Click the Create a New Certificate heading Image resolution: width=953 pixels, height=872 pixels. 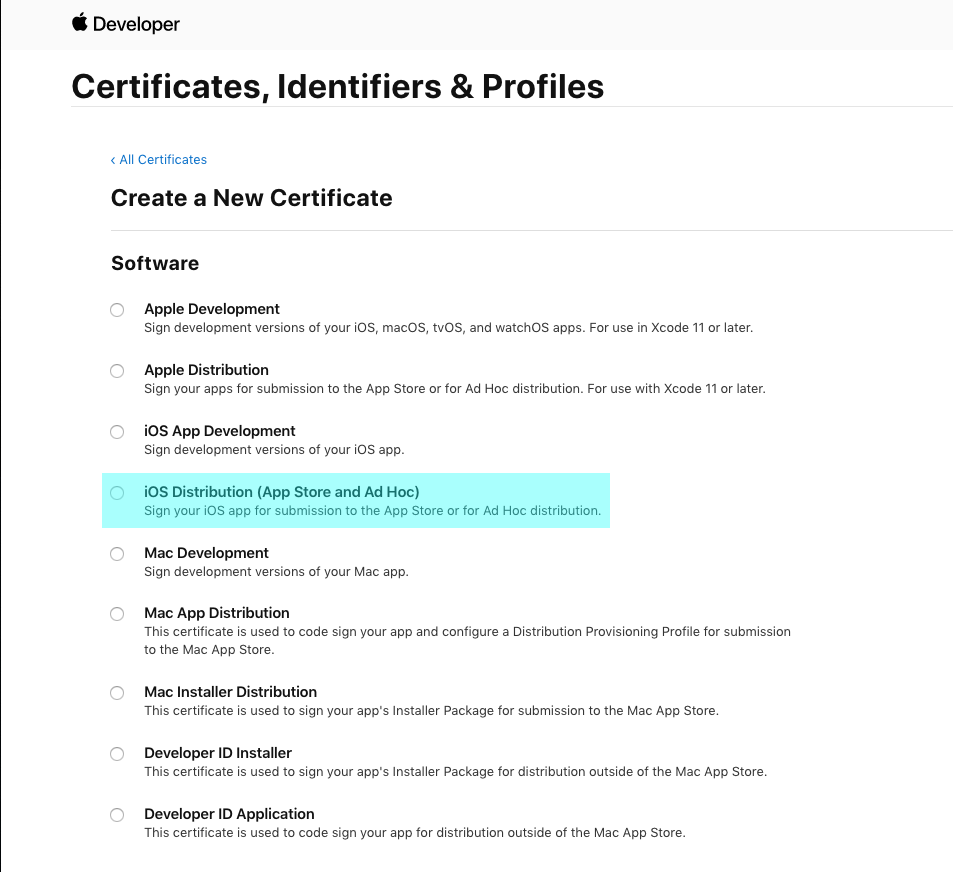pos(251,198)
